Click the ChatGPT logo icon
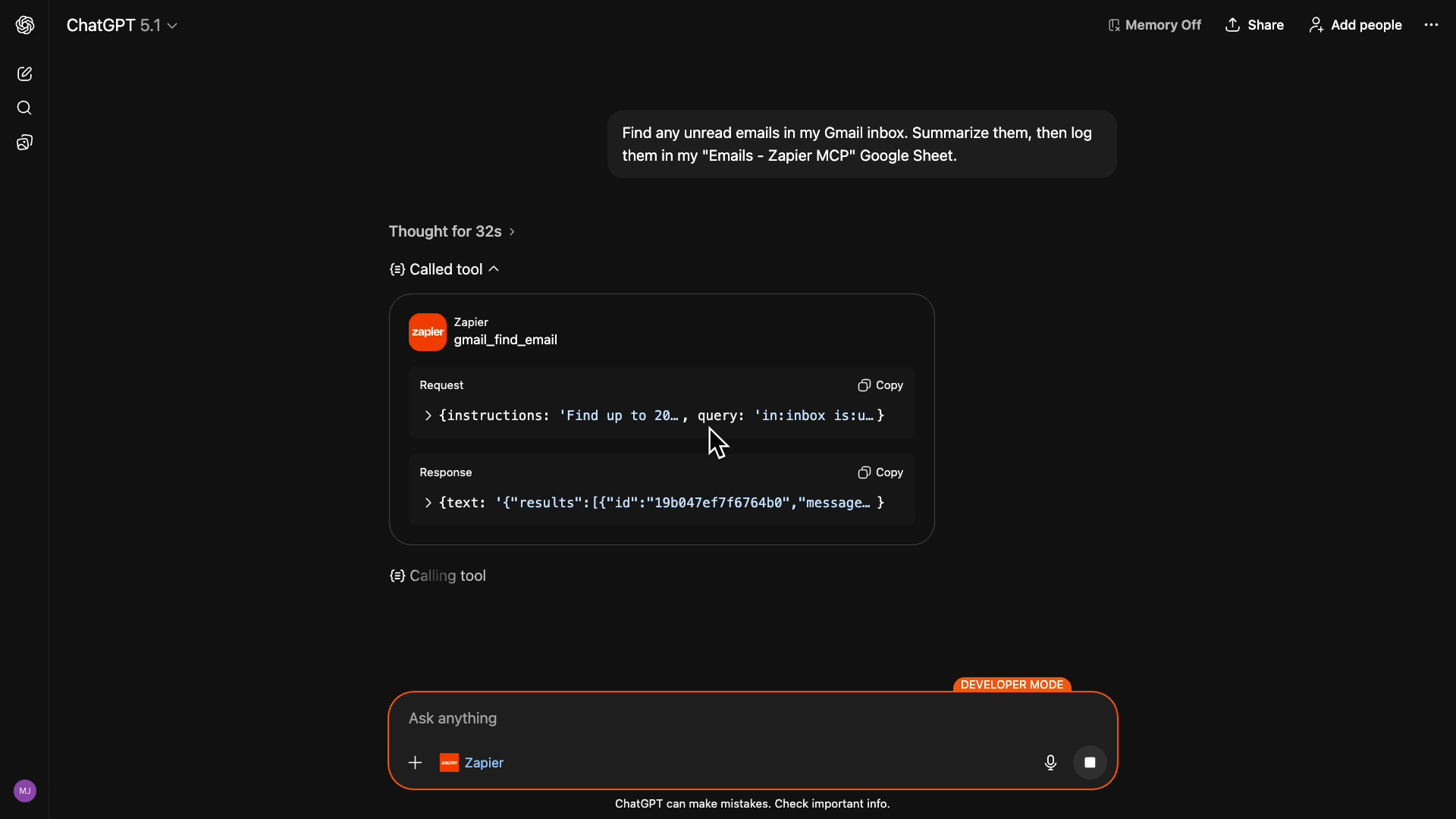Viewport: 1456px width, 819px height. point(25,25)
